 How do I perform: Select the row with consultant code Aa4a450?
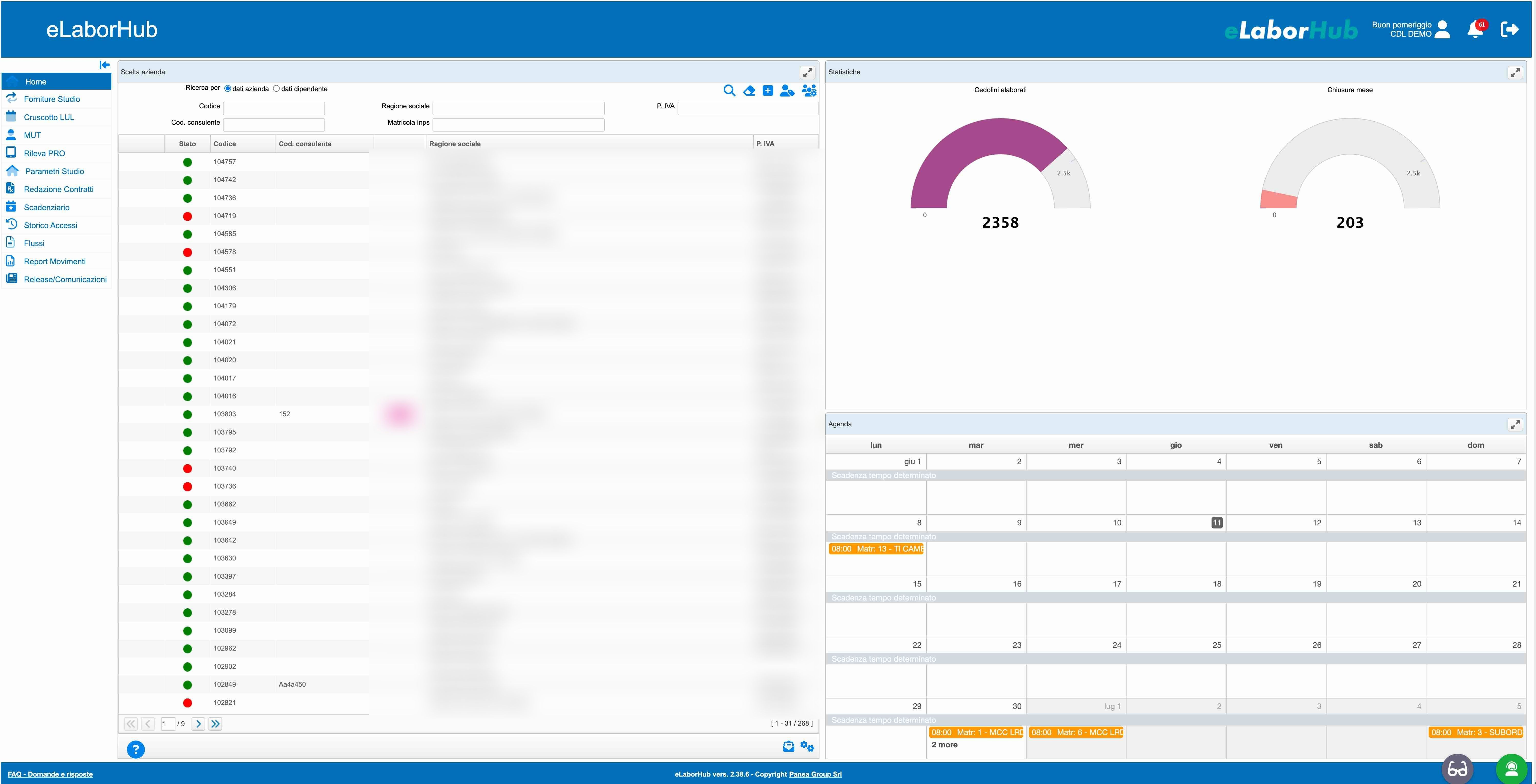coord(468,684)
